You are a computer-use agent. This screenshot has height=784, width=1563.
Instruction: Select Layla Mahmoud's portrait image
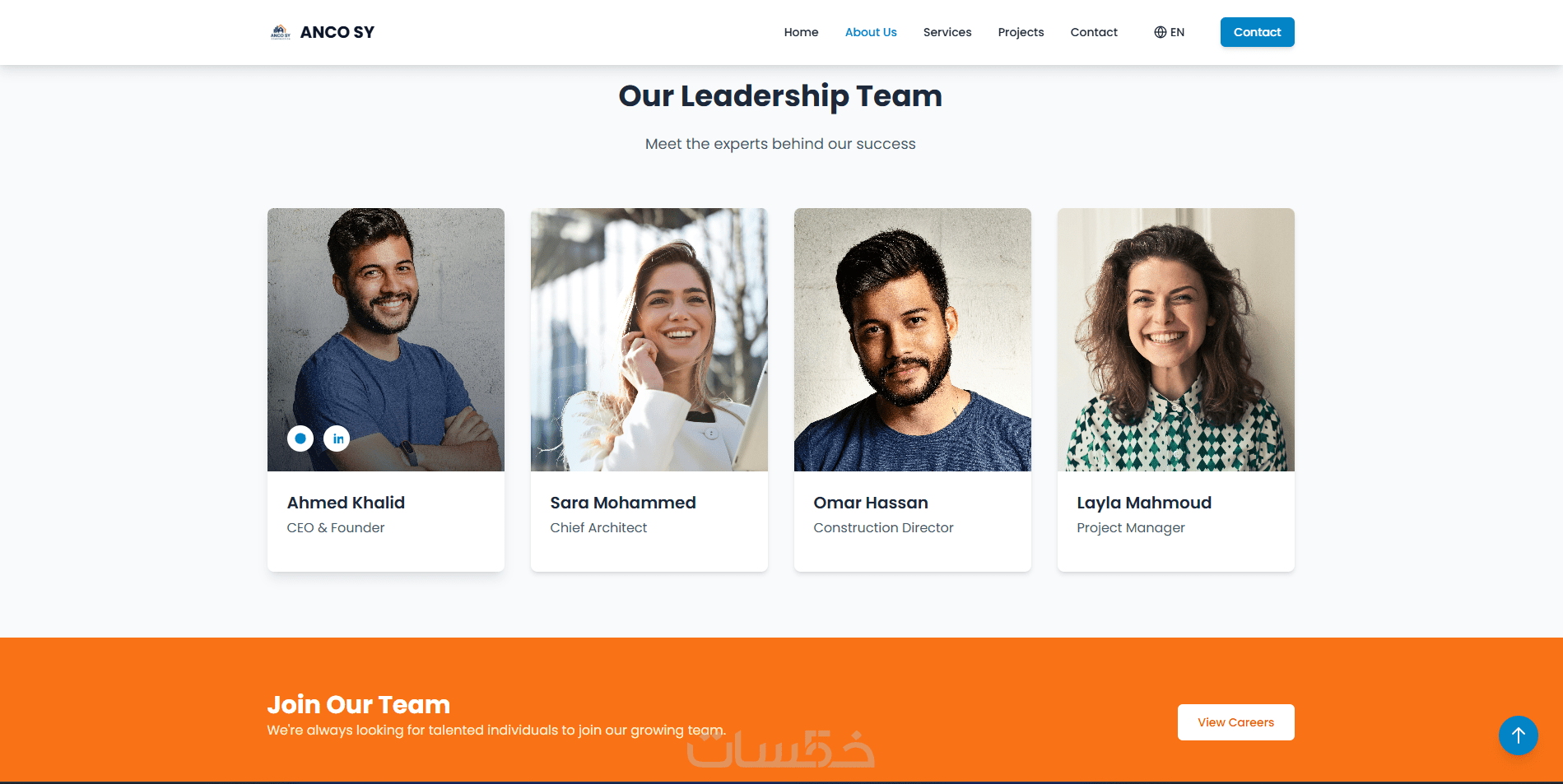coord(1176,340)
